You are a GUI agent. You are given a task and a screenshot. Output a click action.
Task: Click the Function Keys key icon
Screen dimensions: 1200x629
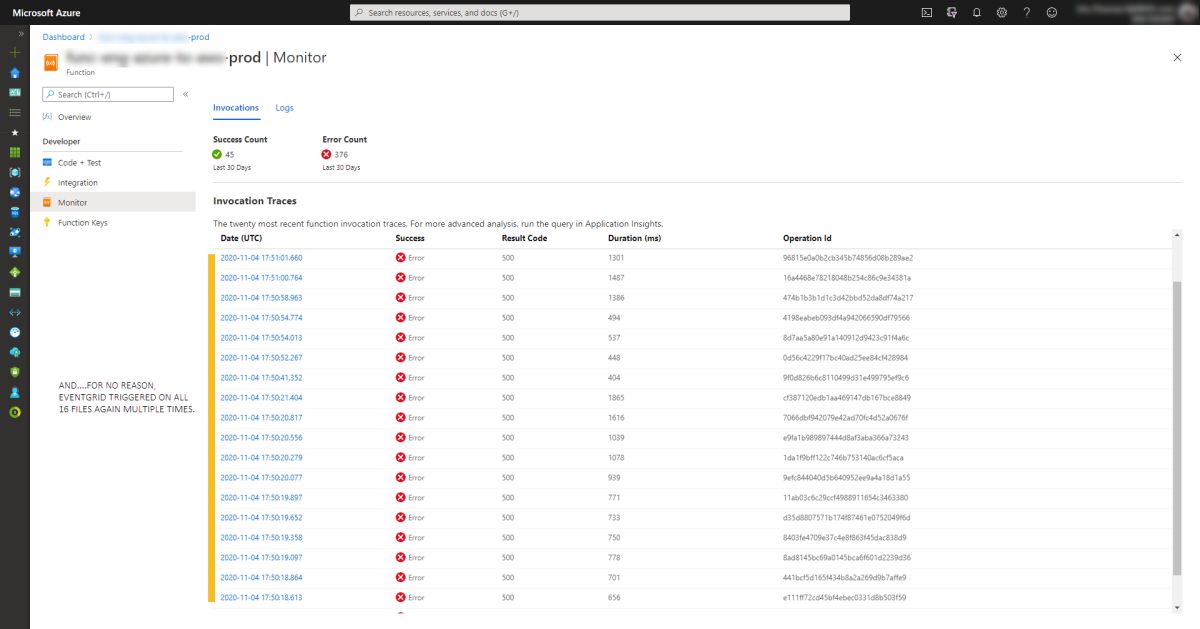tap(47, 223)
